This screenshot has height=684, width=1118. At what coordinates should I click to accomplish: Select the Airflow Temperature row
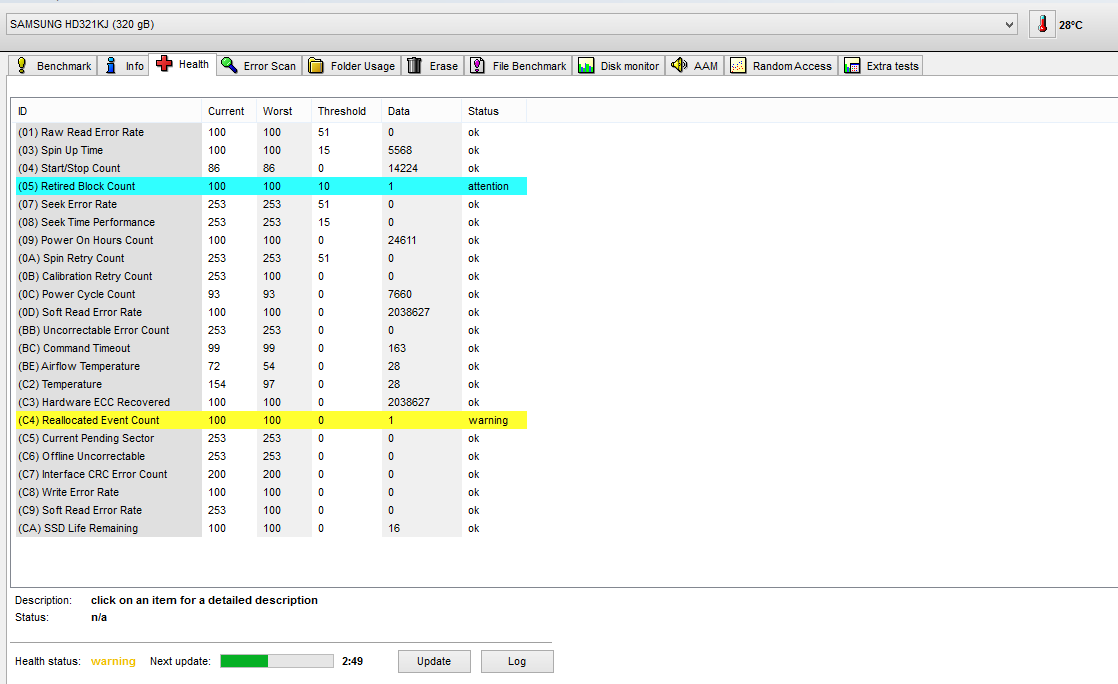272,367
